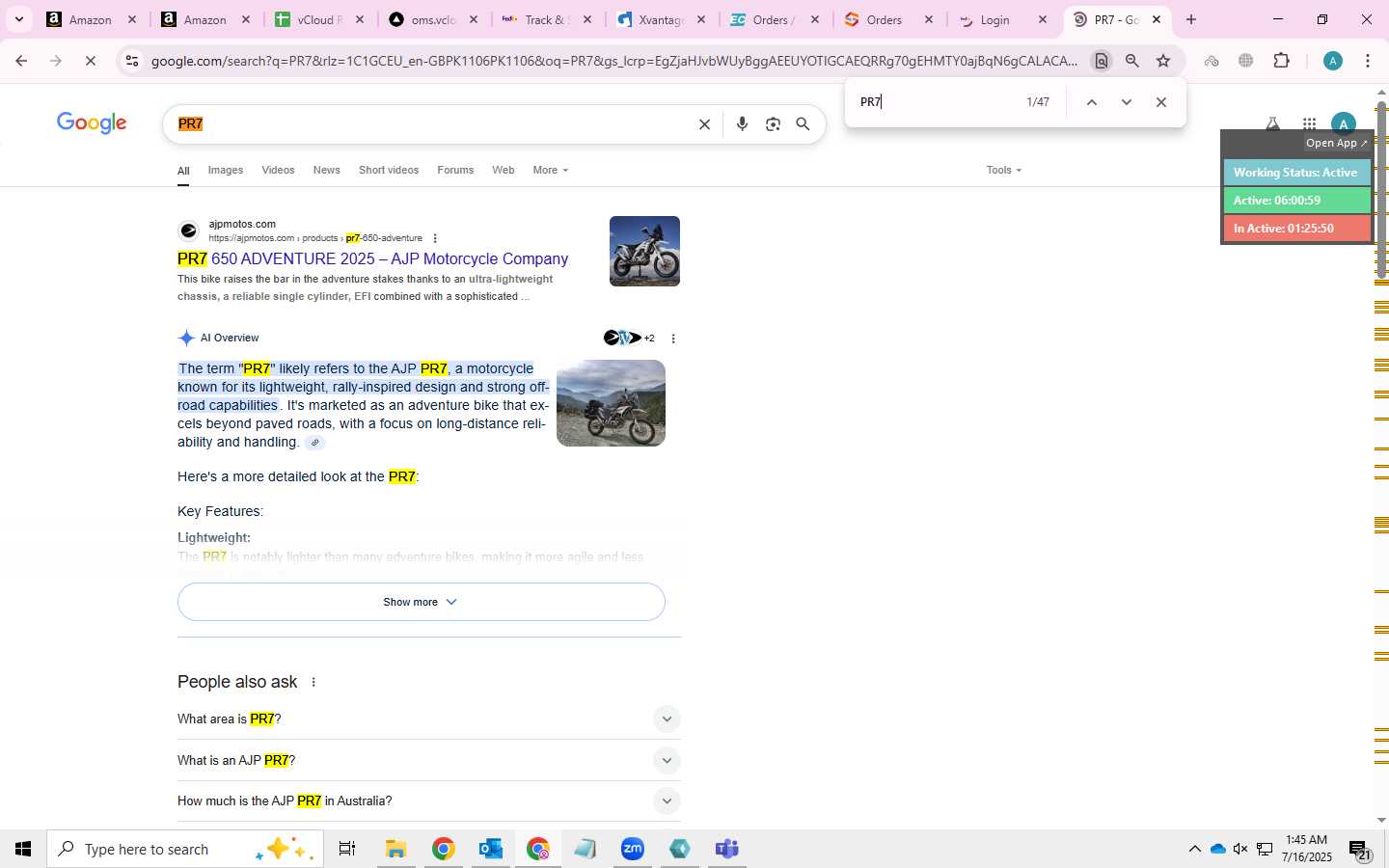
Task: Click the citation link icon after handling
Action: [x=314, y=443]
